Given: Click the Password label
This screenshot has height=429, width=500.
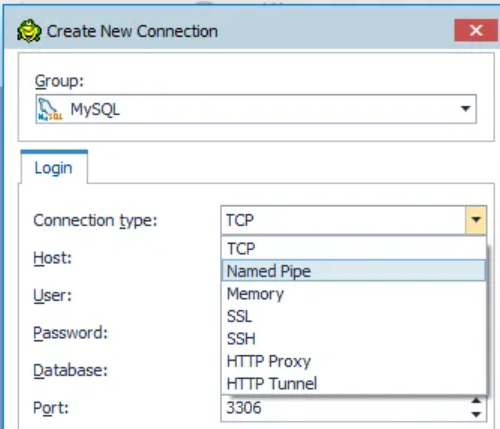Looking at the screenshot, I should coord(71,333).
